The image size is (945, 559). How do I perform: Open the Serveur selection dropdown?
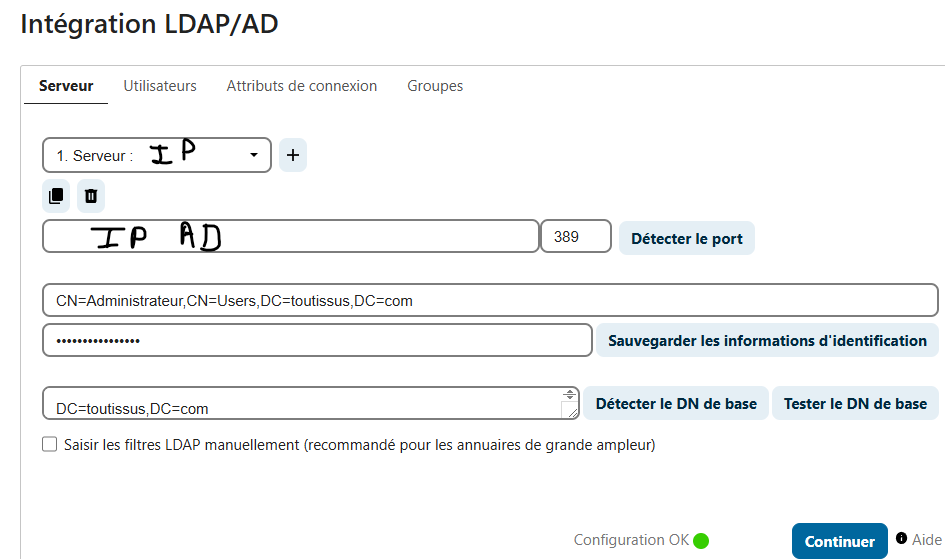click(157, 155)
